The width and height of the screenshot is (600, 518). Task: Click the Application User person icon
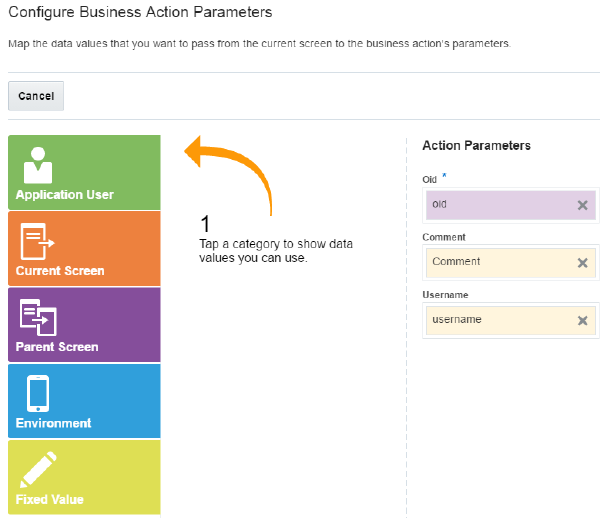click(x=37, y=164)
